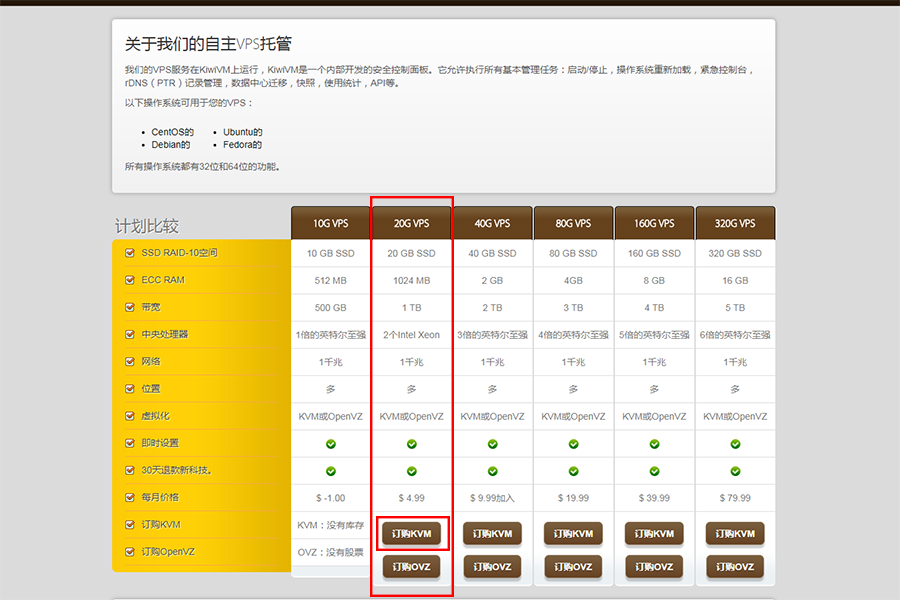Click the 2个Intel Xeon cell

click(x=412, y=335)
